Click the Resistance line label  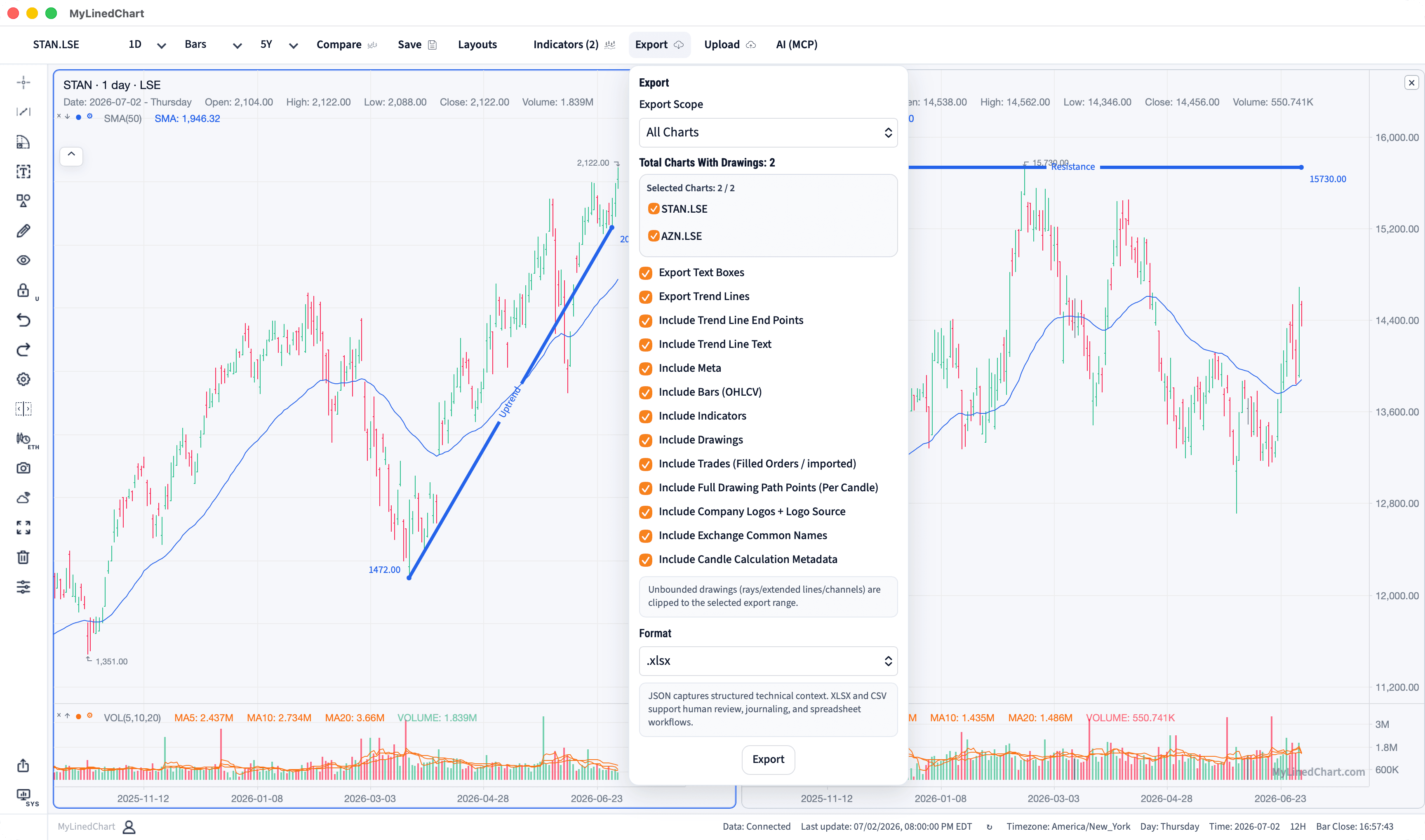1073,167
